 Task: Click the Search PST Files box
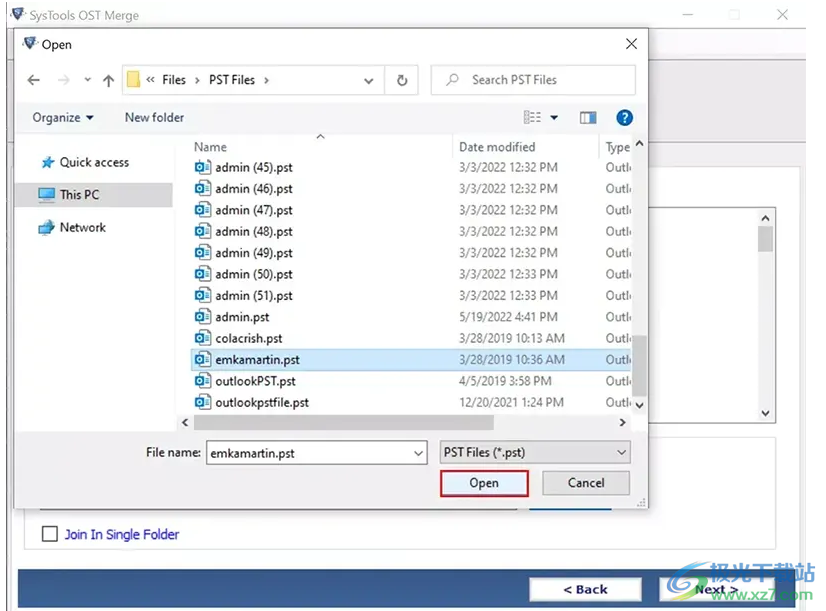533,80
